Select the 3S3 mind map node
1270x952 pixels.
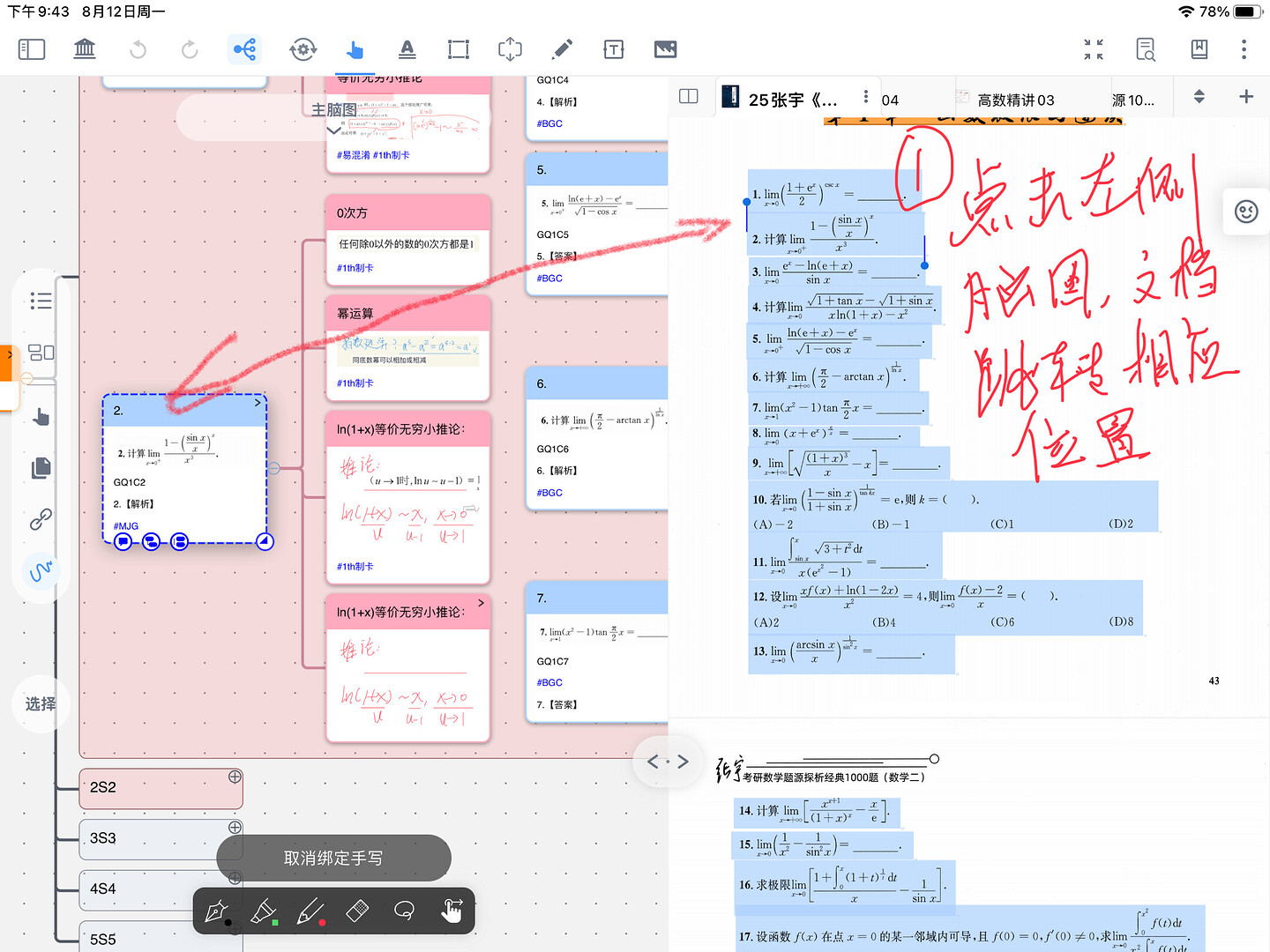[161, 838]
